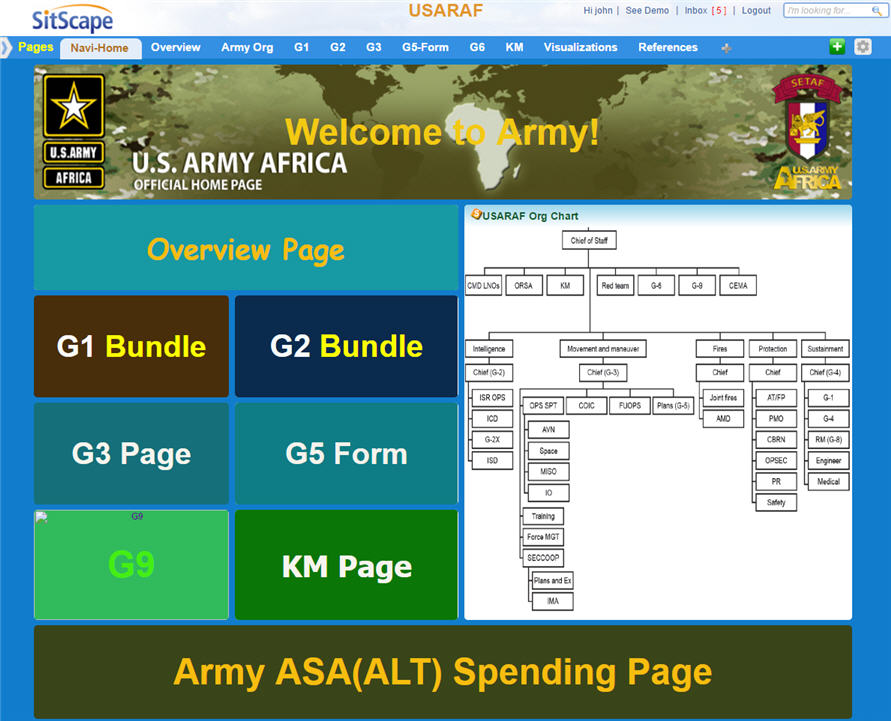
Task: Click the Chief of Staff org box
Action: tap(589, 240)
